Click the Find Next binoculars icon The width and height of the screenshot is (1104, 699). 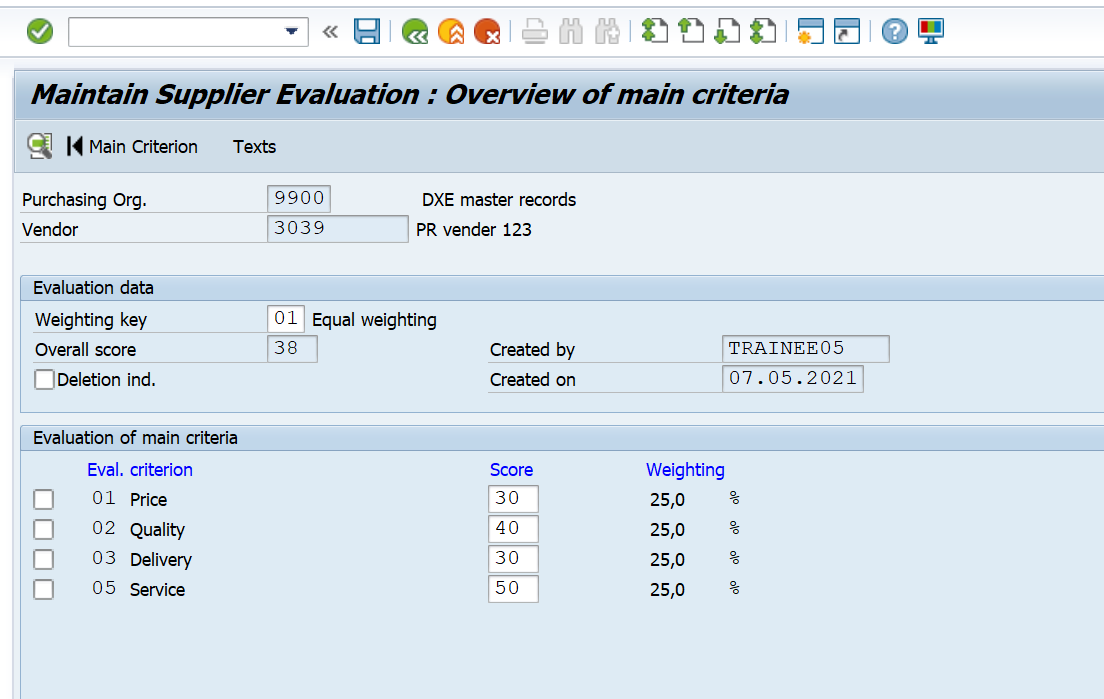(606, 32)
